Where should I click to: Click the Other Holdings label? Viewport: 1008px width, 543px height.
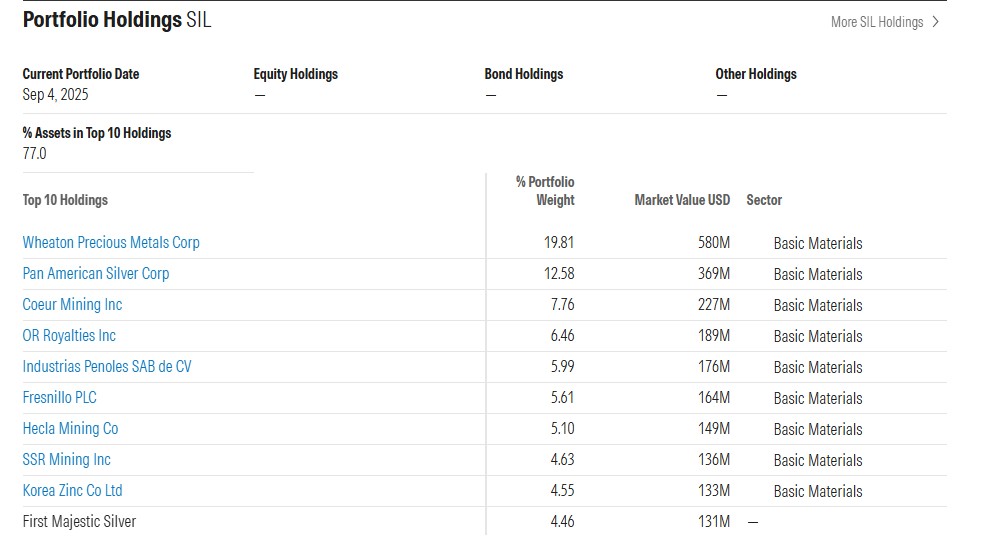coord(756,74)
